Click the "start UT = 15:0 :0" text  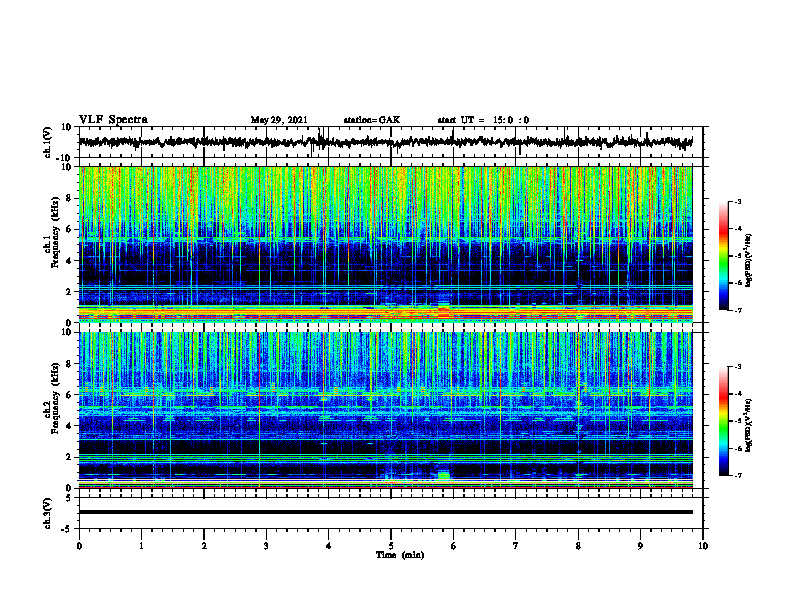point(483,120)
